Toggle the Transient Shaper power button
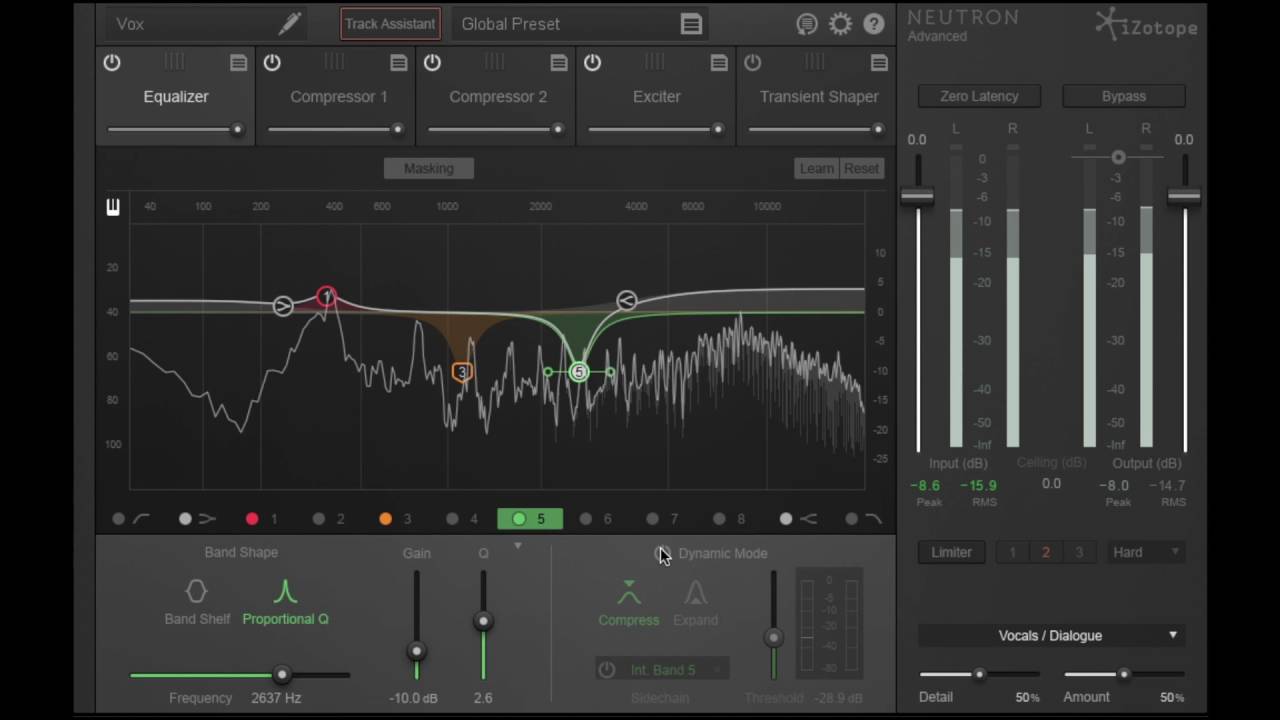The height and width of the screenshot is (720, 1280). [x=752, y=62]
